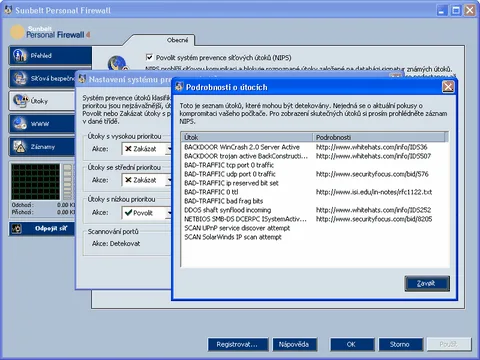Click the Registrovat... button
This screenshot has width=480, height=360.
[x=238, y=344]
